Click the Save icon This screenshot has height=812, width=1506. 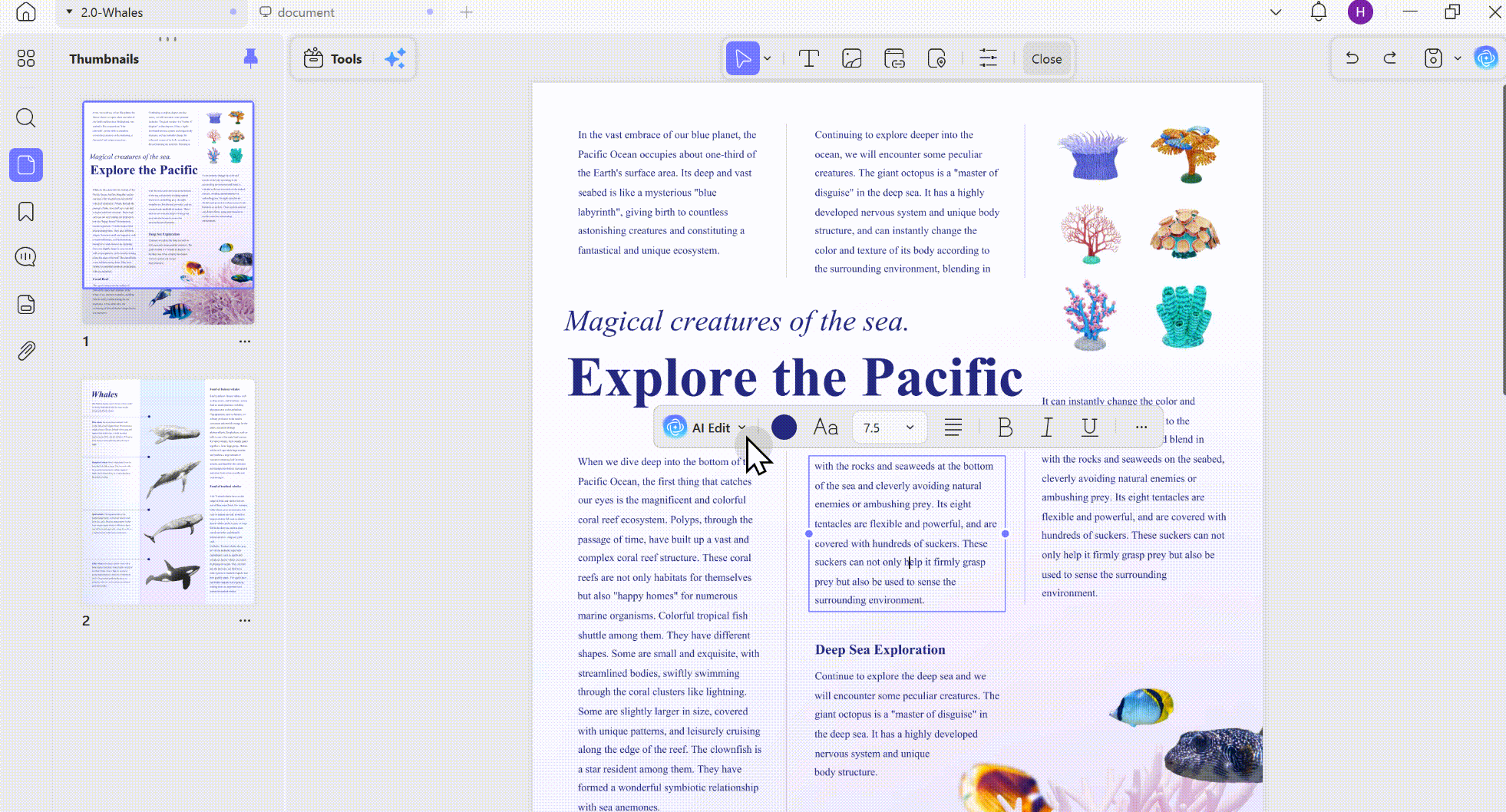(1433, 58)
